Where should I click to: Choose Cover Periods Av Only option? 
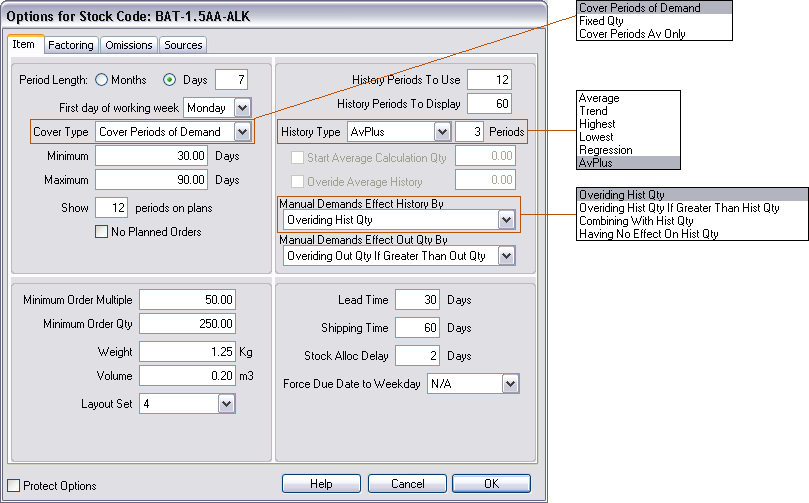(x=654, y=34)
